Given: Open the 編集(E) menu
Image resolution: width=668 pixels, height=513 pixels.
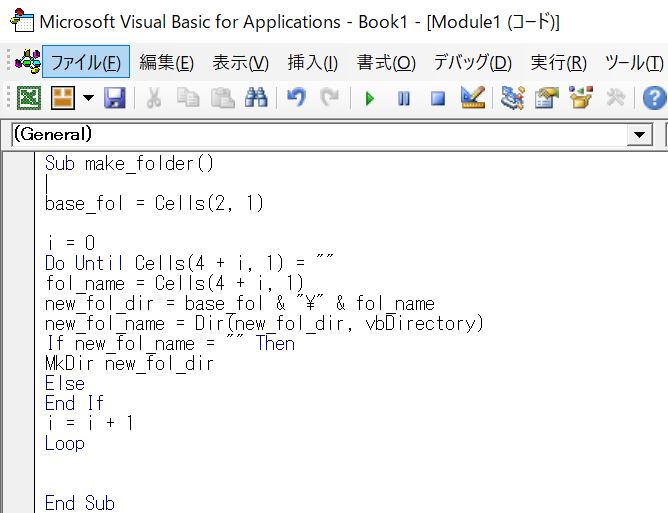Looking at the screenshot, I should tap(167, 63).
